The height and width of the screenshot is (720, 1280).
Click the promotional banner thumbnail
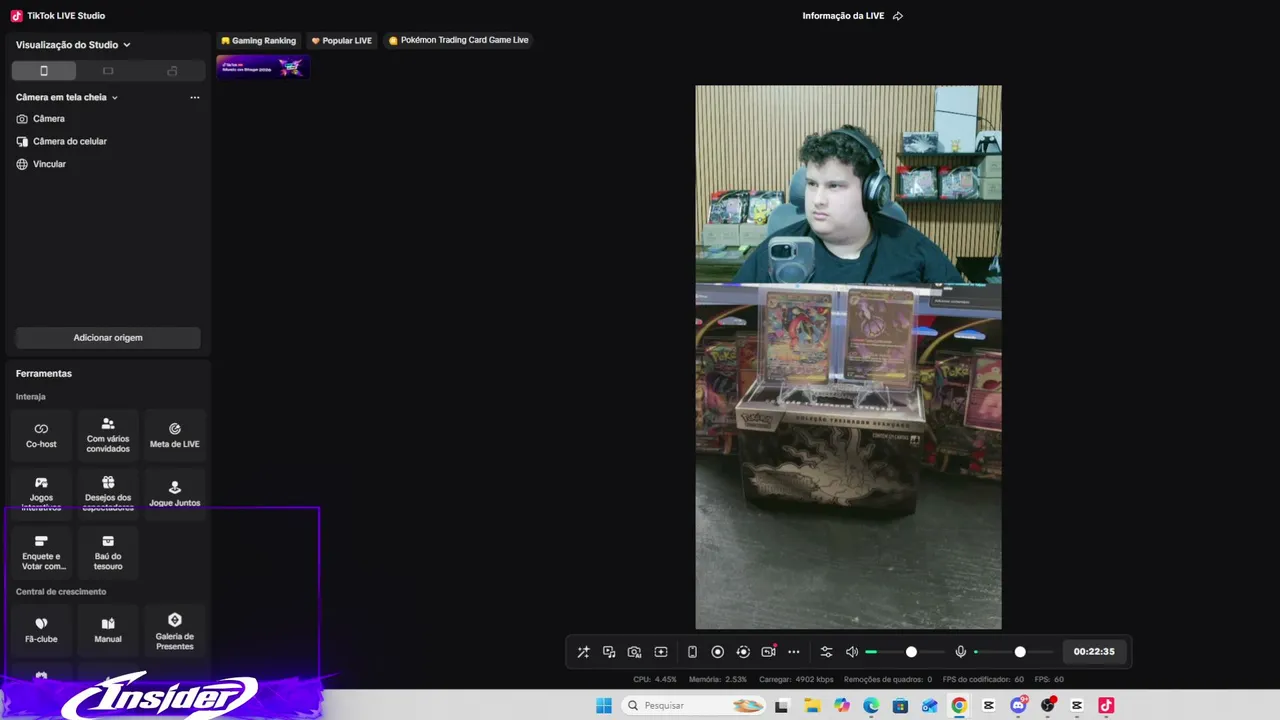tap(263, 67)
